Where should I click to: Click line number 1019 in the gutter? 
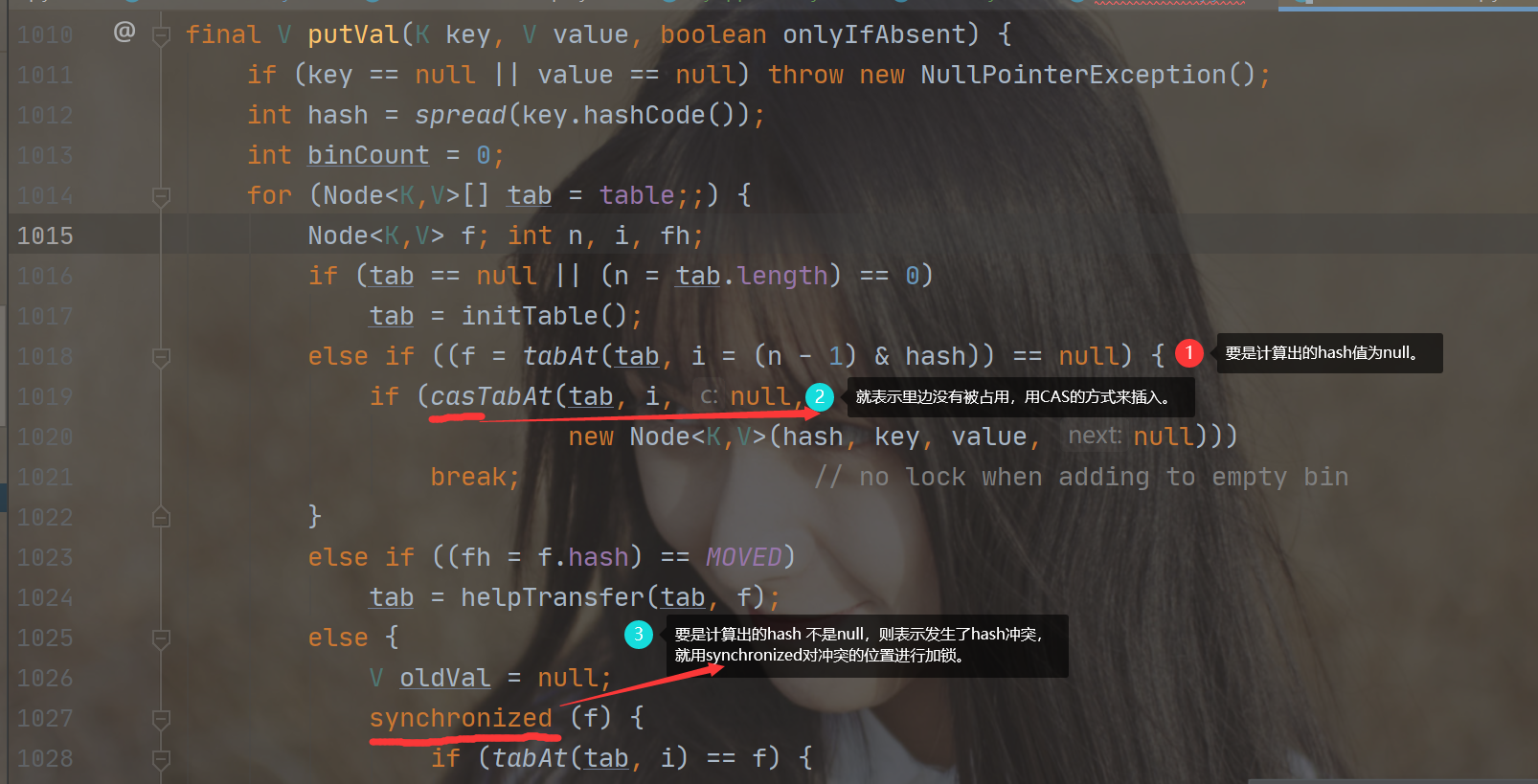click(45, 396)
